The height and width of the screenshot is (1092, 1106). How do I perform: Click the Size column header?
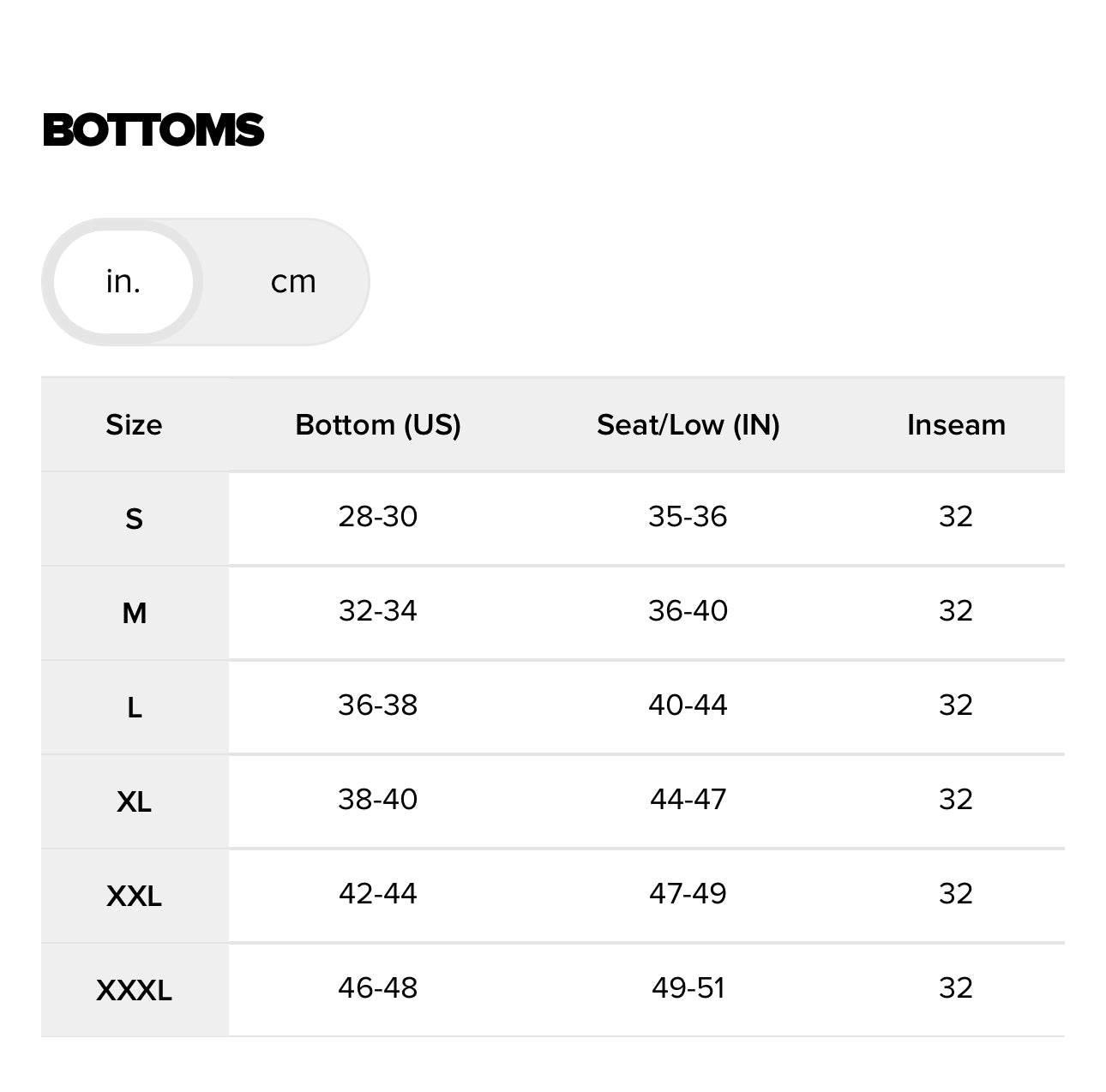(x=134, y=425)
